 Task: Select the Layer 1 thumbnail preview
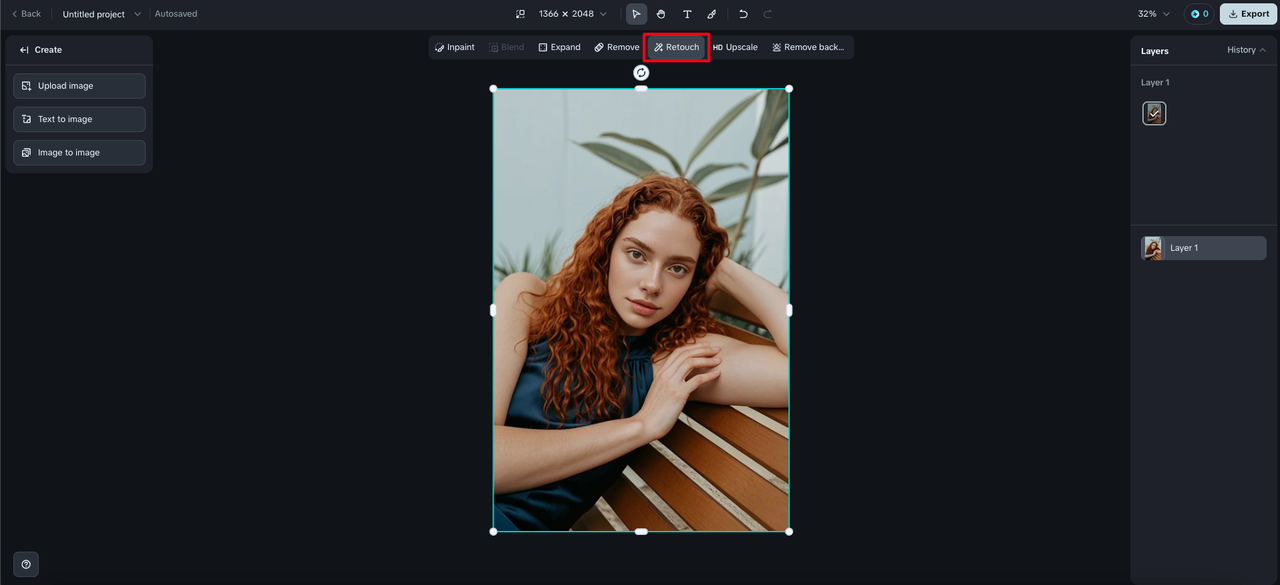[x=1154, y=113]
